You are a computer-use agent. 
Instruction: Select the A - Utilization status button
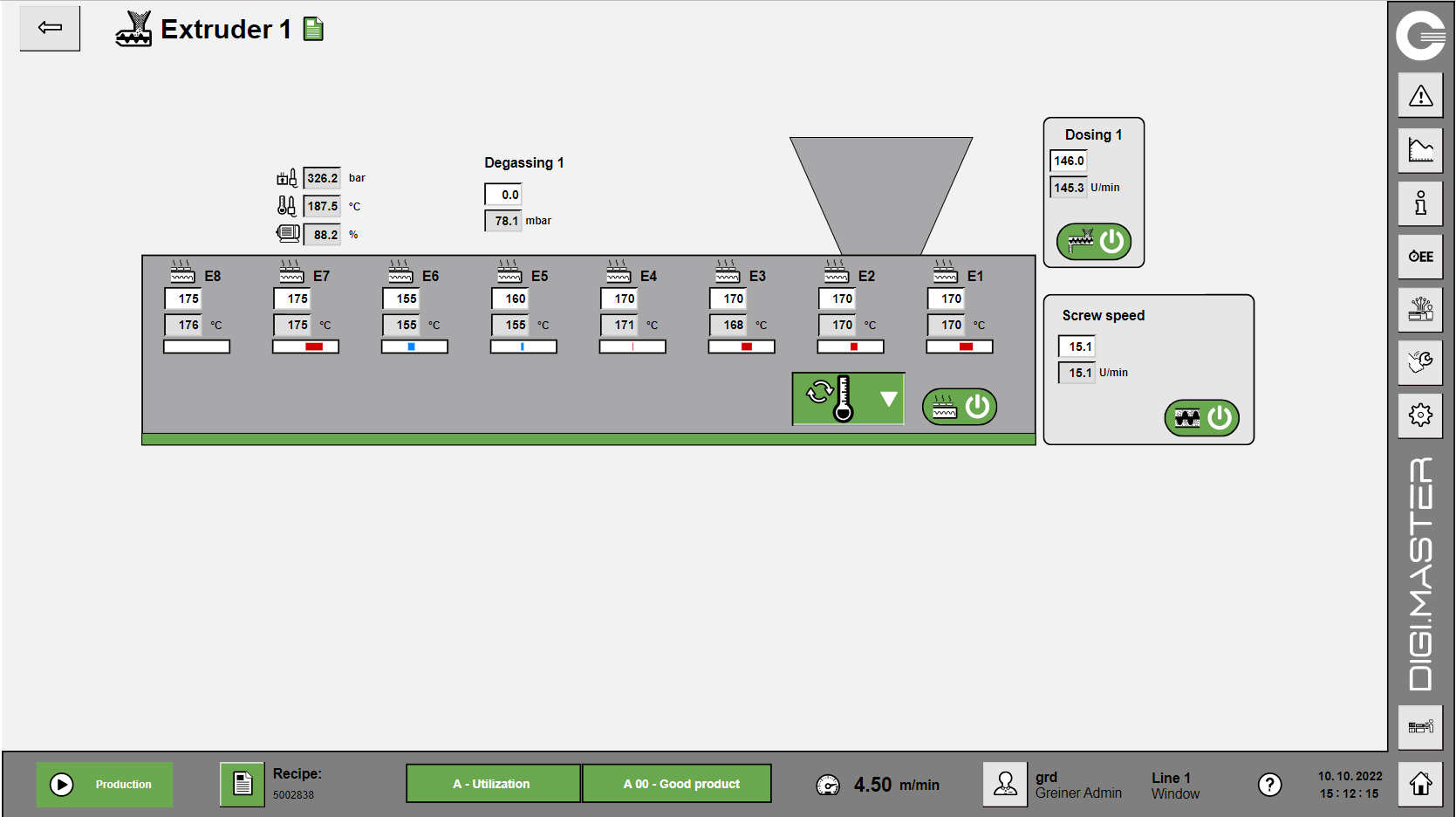[x=493, y=784]
